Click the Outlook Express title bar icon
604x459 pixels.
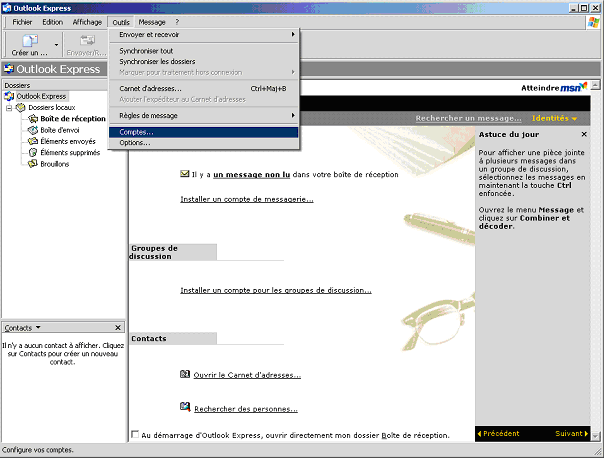(7, 8)
